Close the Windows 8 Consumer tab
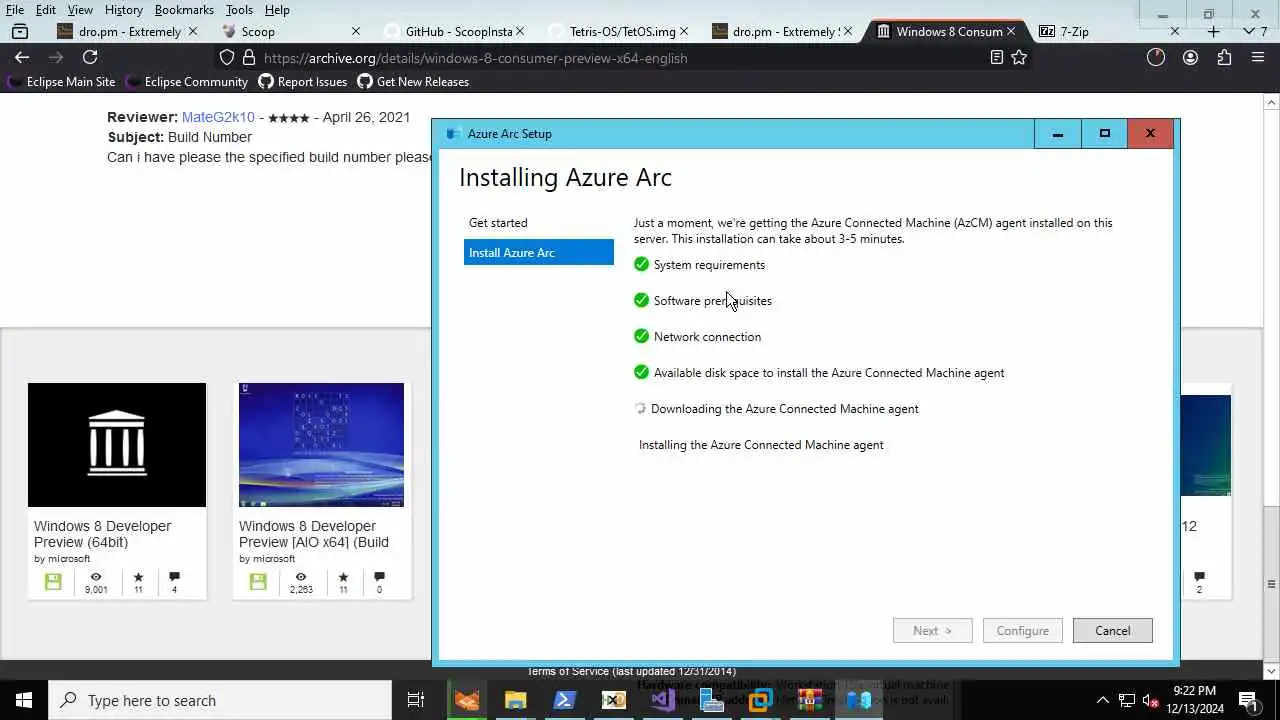This screenshot has width=1280, height=720. (x=1011, y=32)
